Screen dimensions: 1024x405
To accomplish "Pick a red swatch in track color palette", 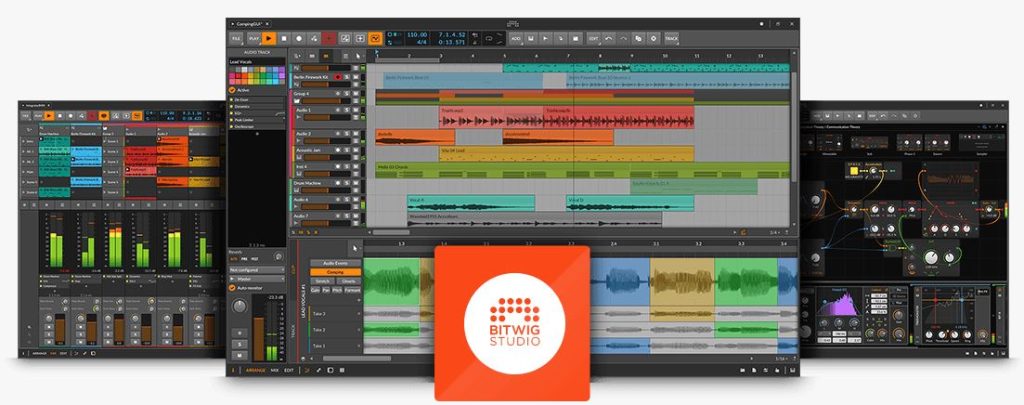I will tap(238, 76).
